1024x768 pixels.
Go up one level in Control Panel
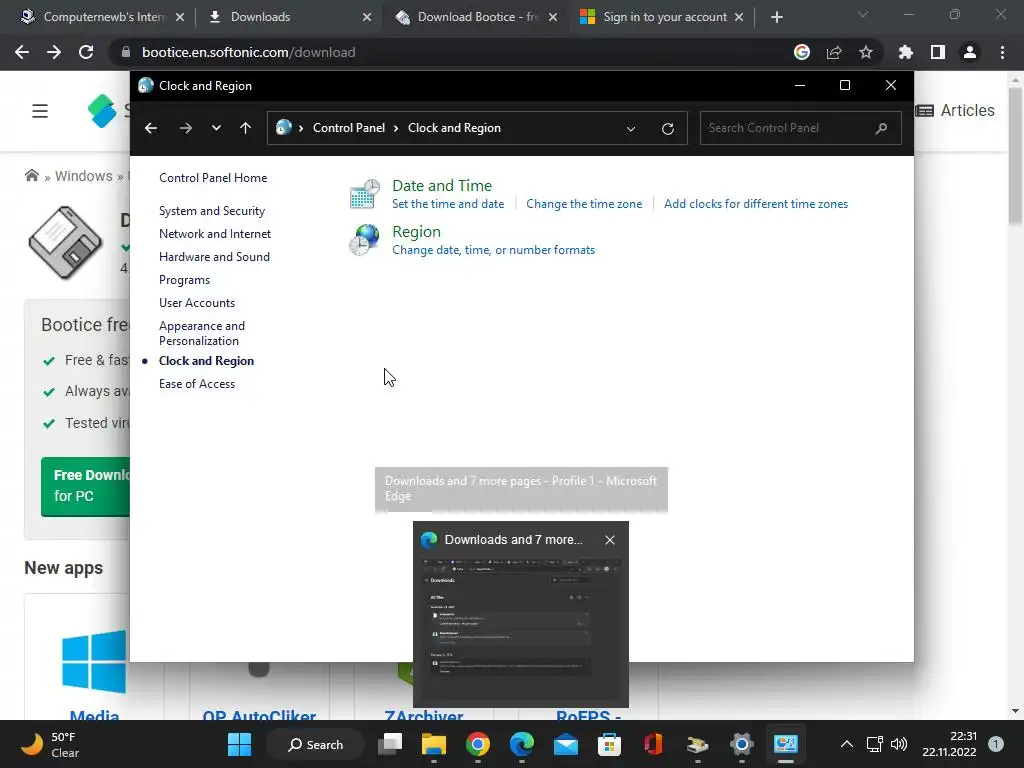(246, 128)
